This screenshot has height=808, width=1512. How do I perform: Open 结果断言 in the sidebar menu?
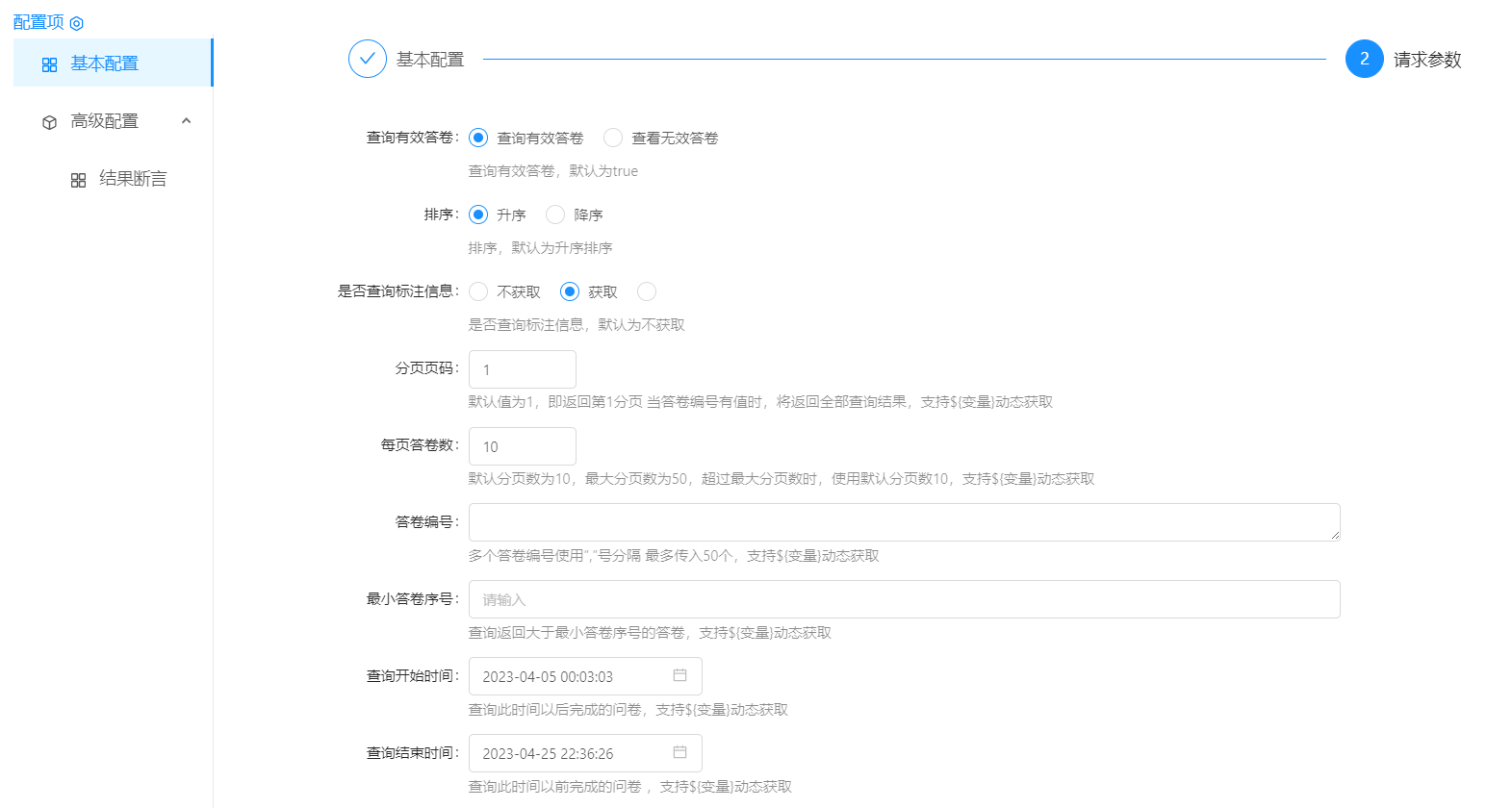[133, 179]
